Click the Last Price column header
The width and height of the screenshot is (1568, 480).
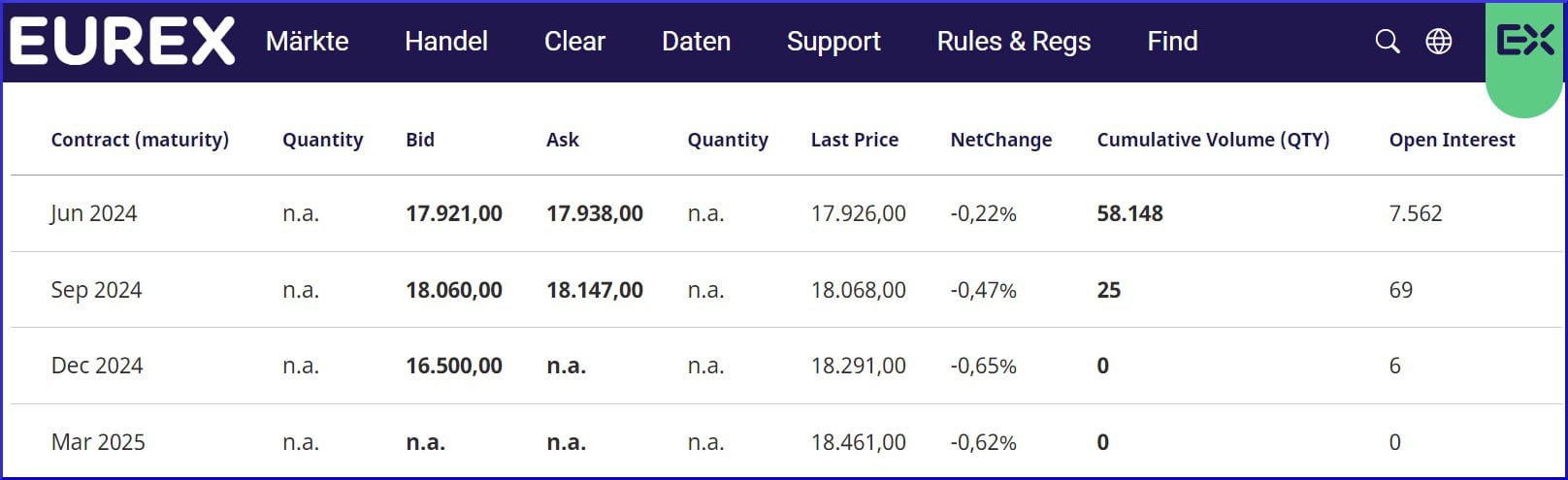855,140
